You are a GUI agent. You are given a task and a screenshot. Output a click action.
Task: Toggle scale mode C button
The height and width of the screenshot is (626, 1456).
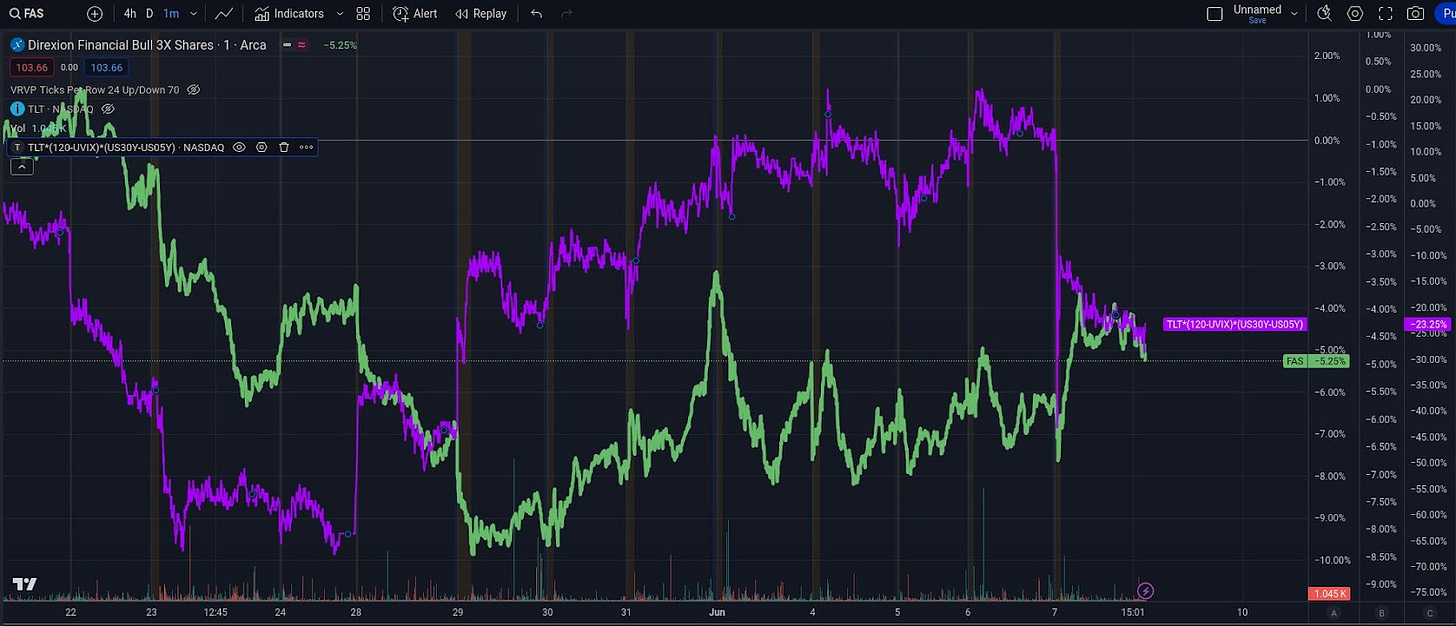(x=1430, y=613)
